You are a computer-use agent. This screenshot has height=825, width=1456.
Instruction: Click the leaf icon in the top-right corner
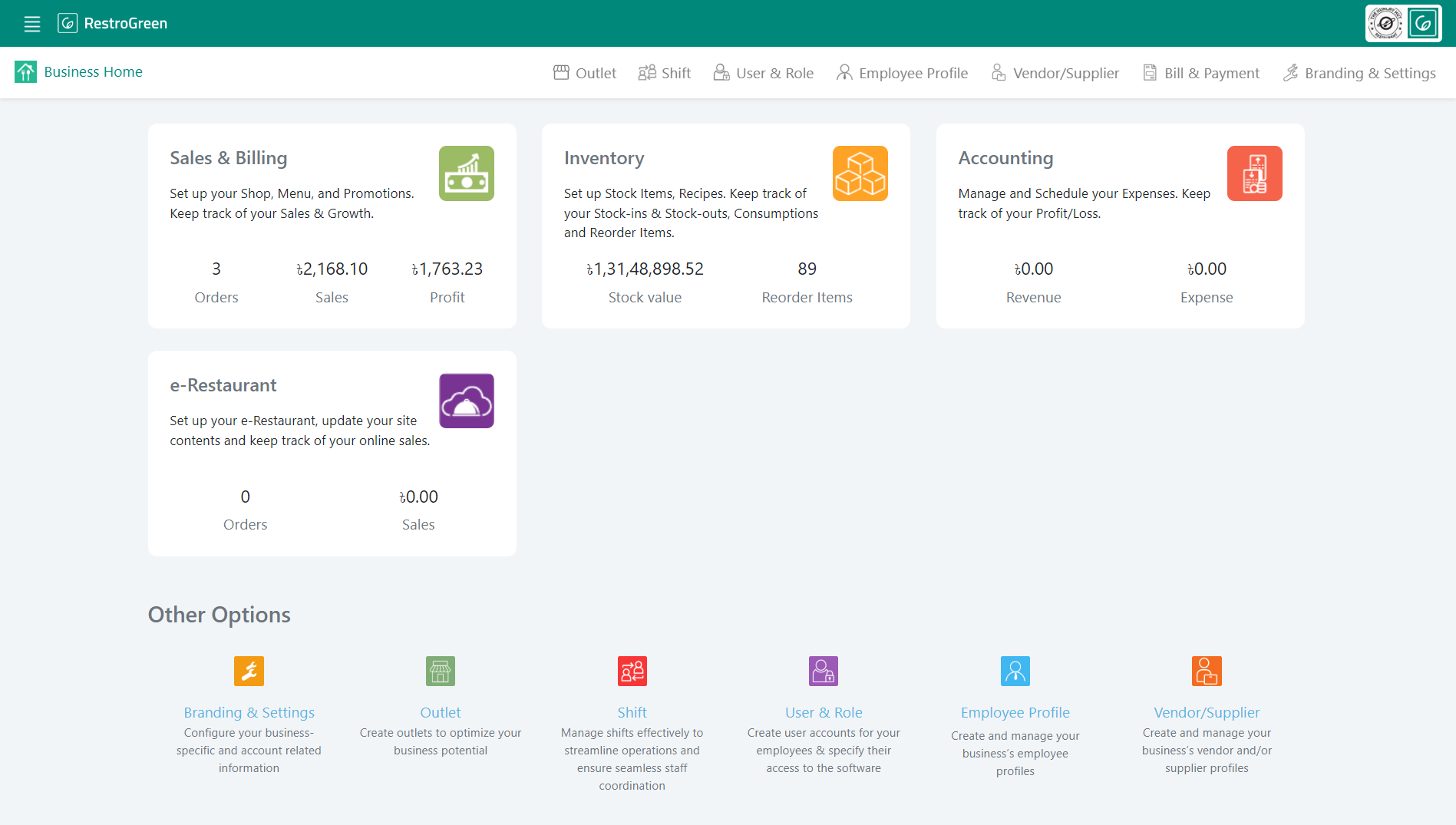(x=1424, y=23)
